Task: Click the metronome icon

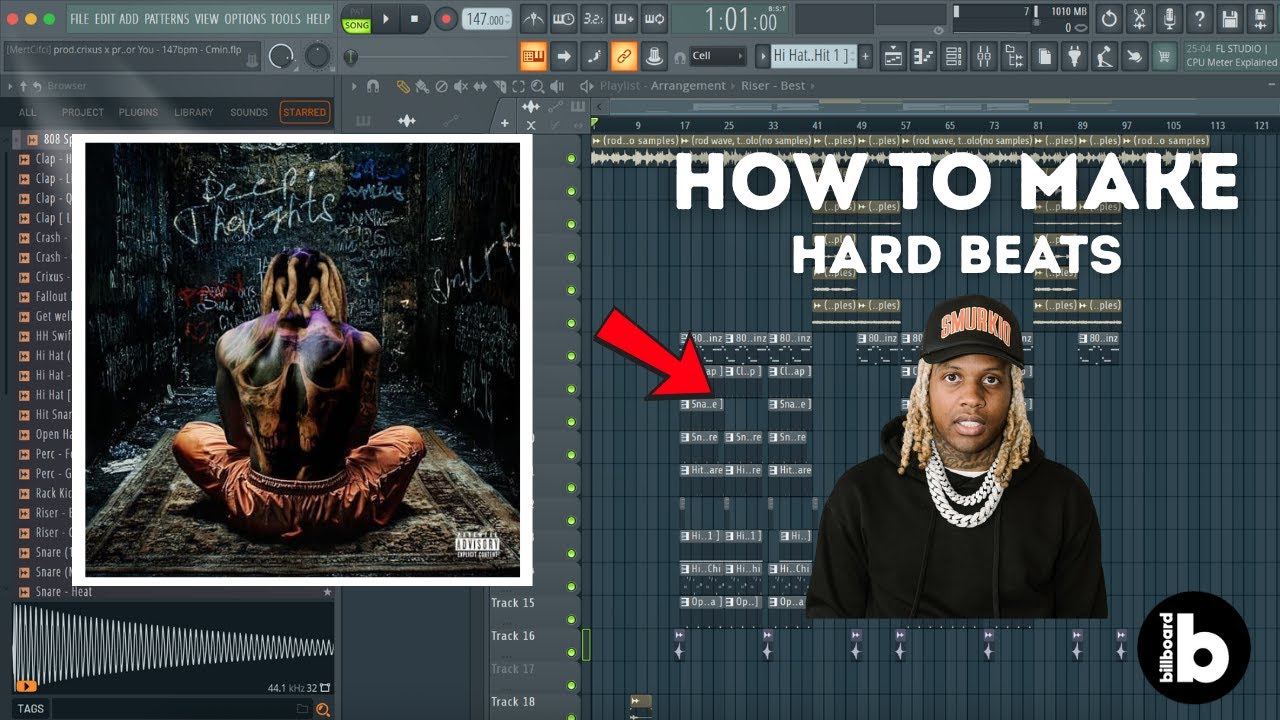Action: [x=534, y=18]
